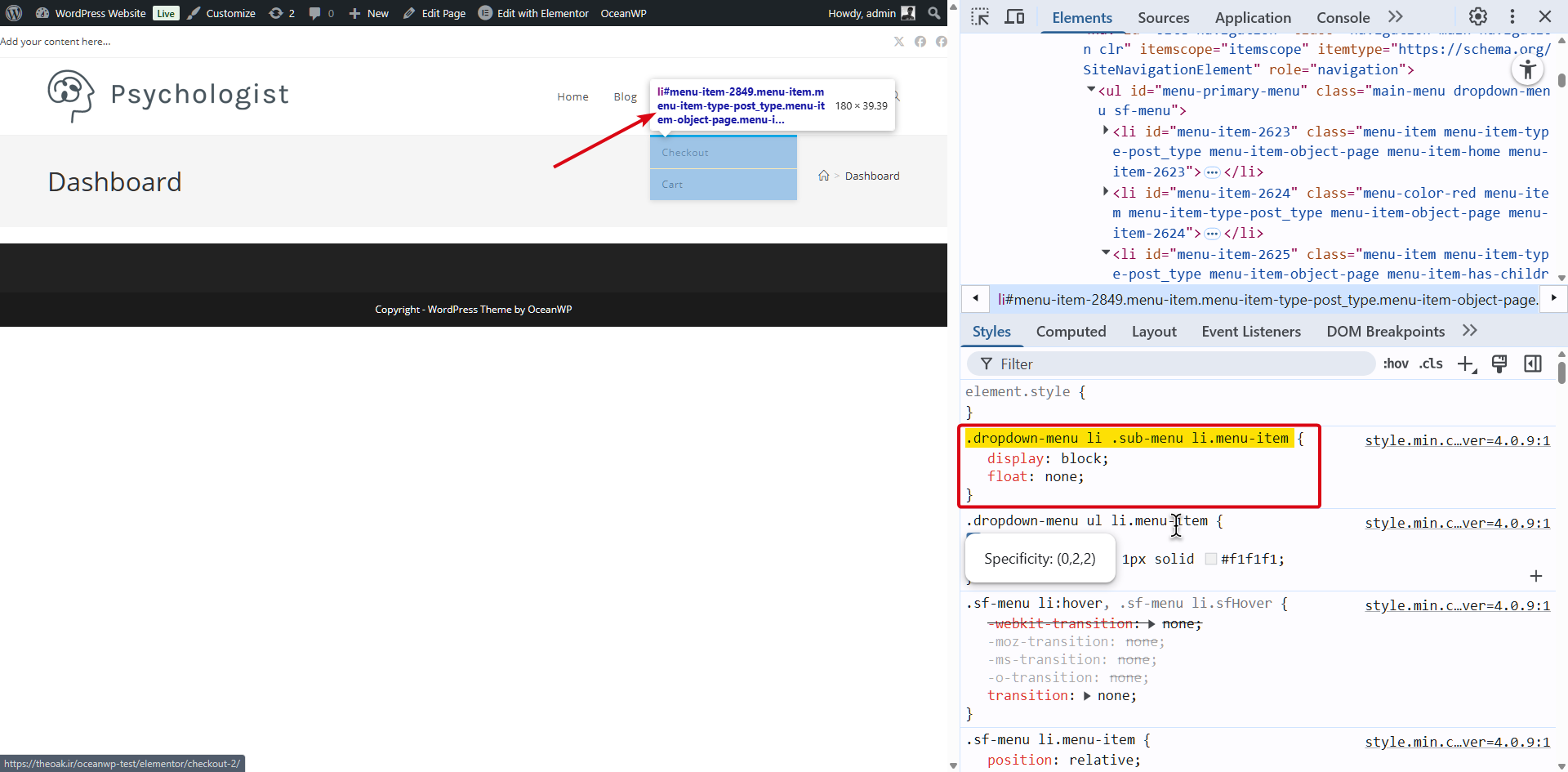
Task: Expand the -webkit-transition shorthand triangle
Action: pos(1151,624)
